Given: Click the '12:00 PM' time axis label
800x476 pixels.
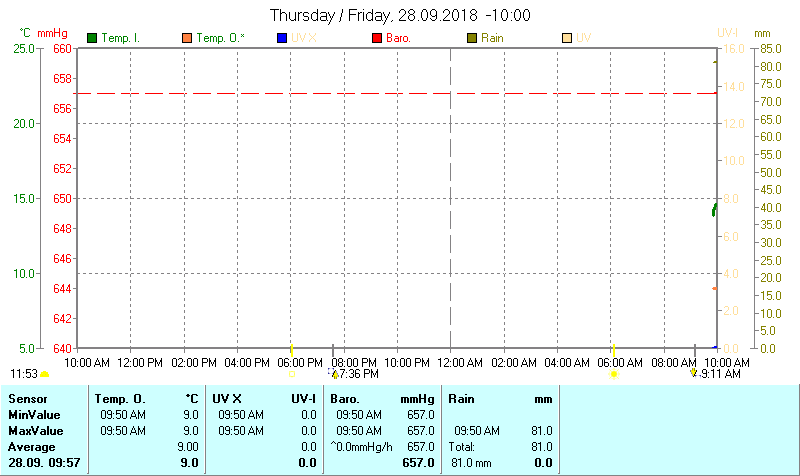Looking at the screenshot, I should (x=140, y=363).
